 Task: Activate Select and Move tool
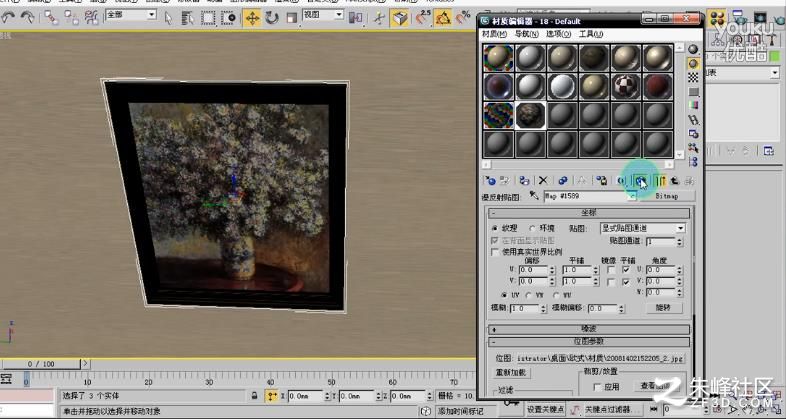pyautogui.click(x=252, y=19)
